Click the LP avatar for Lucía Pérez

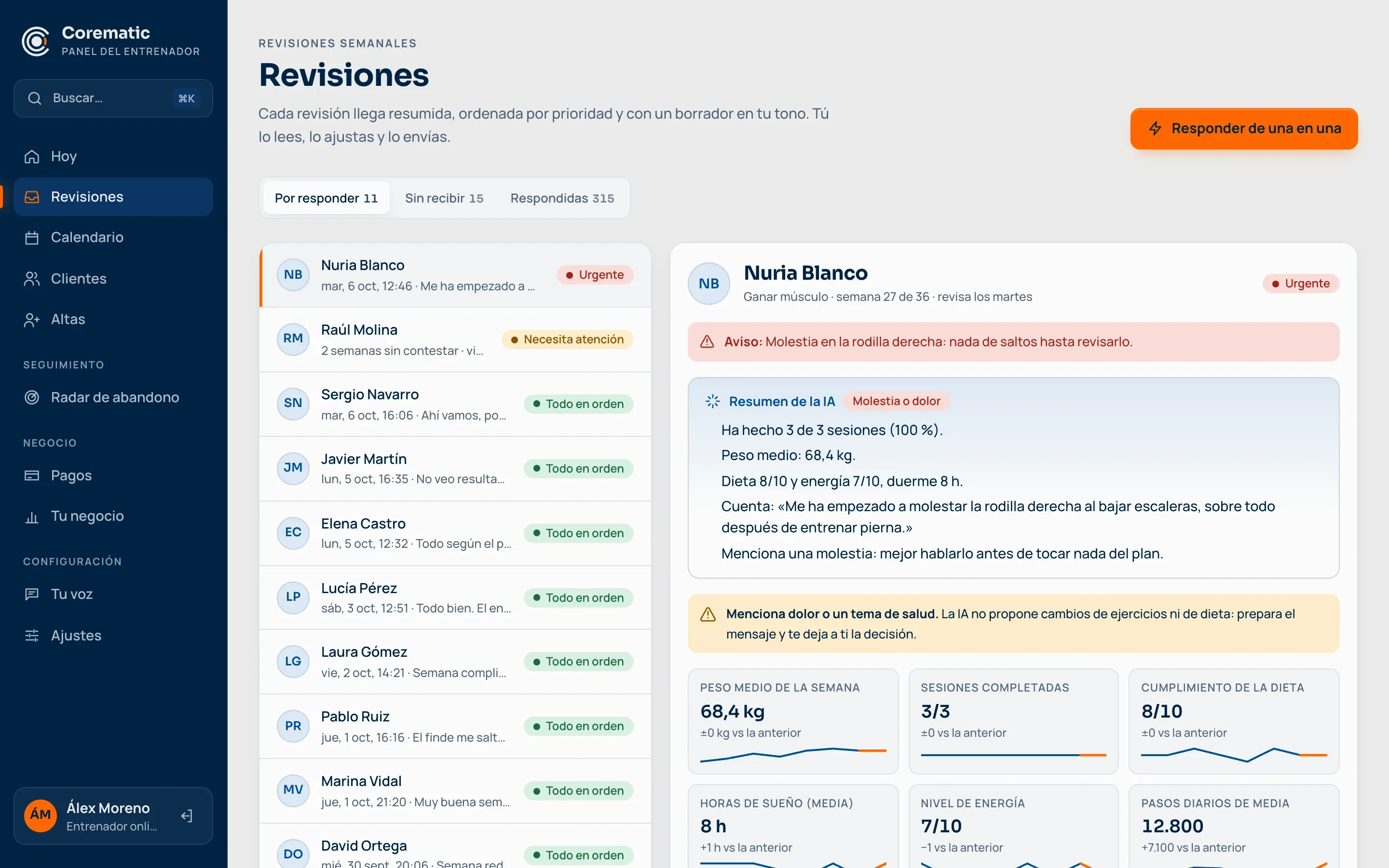click(293, 597)
